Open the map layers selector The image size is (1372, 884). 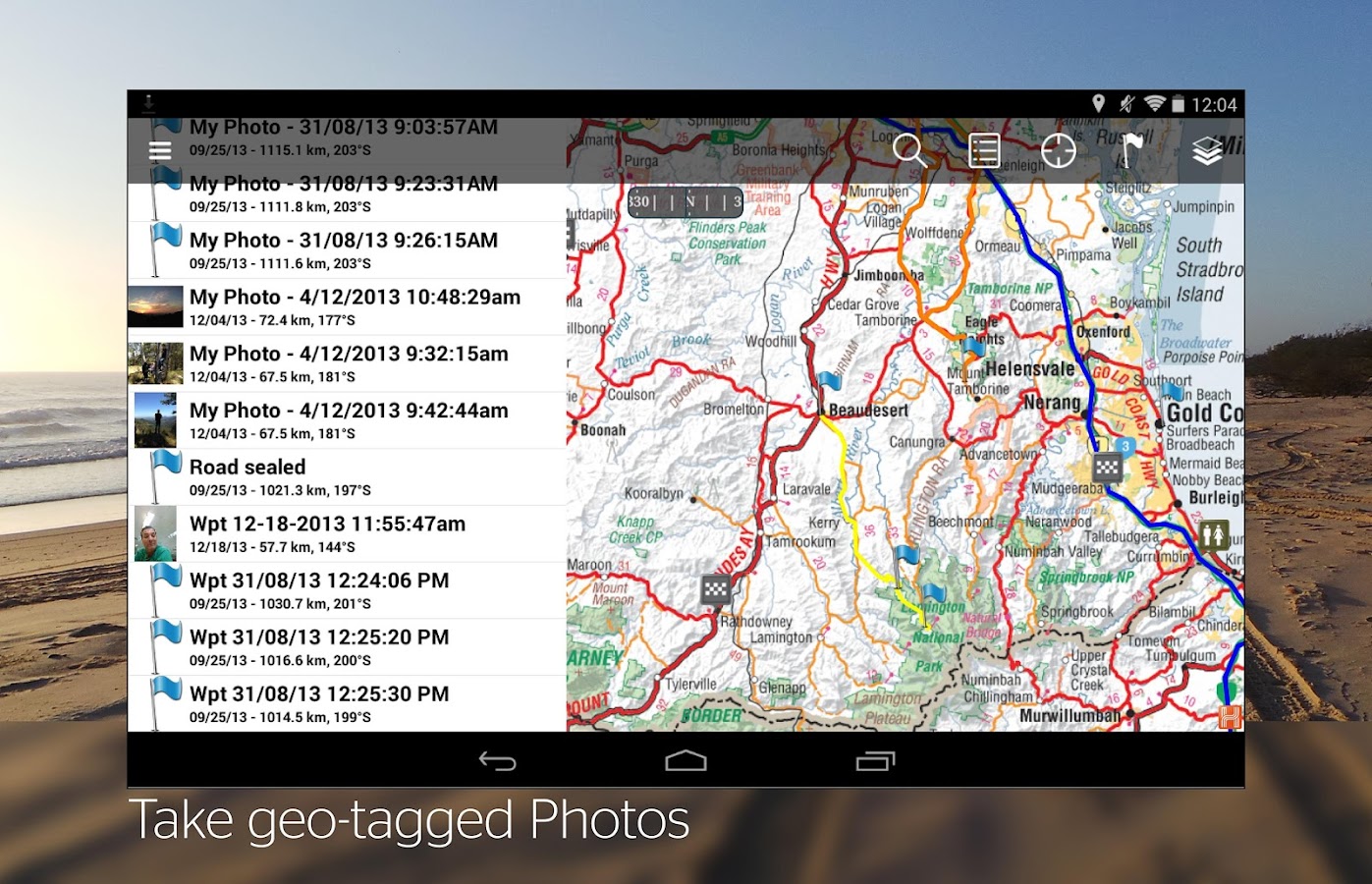click(1206, 150)
